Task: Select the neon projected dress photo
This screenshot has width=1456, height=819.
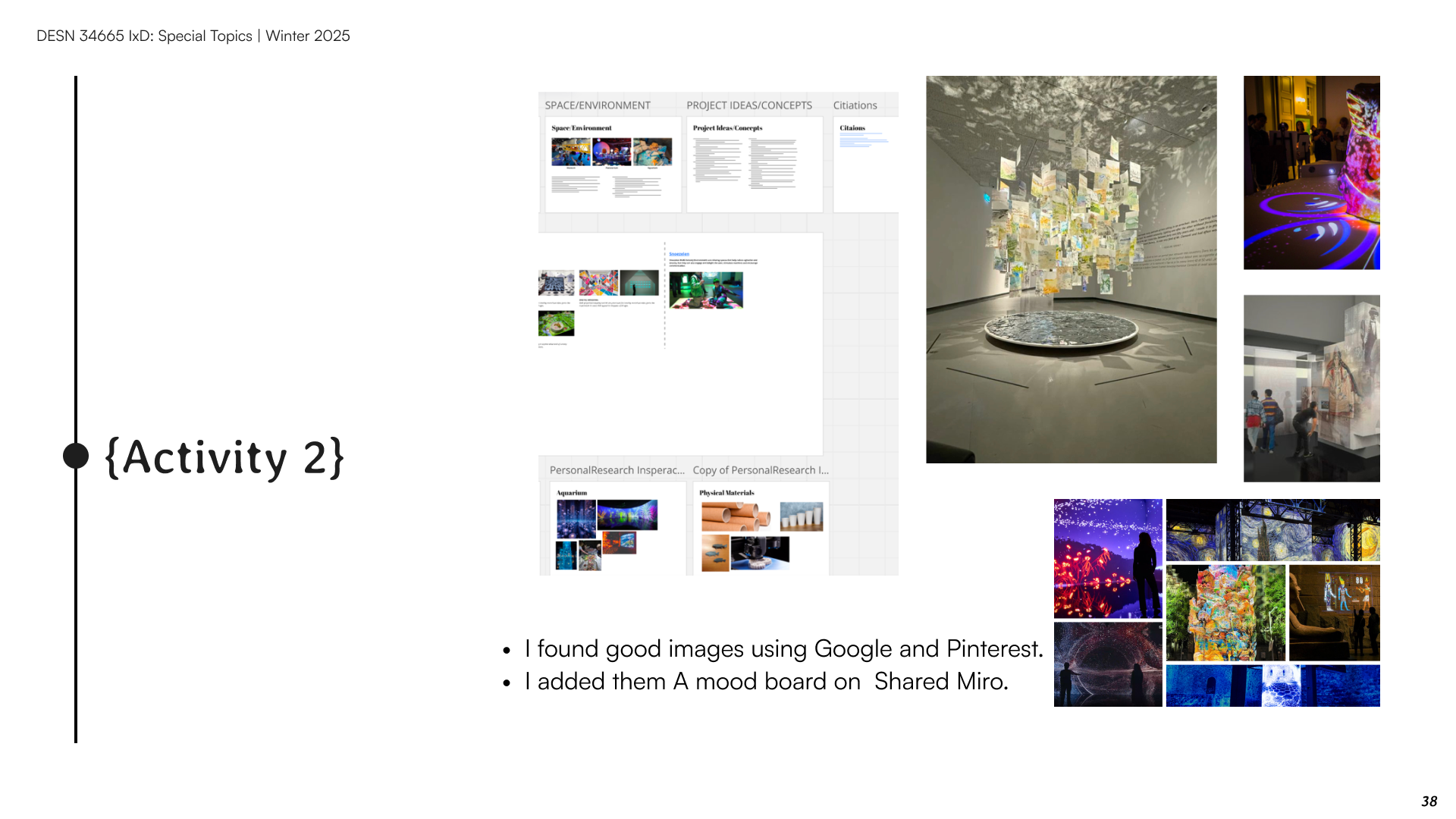Action: pos(1311,172)
